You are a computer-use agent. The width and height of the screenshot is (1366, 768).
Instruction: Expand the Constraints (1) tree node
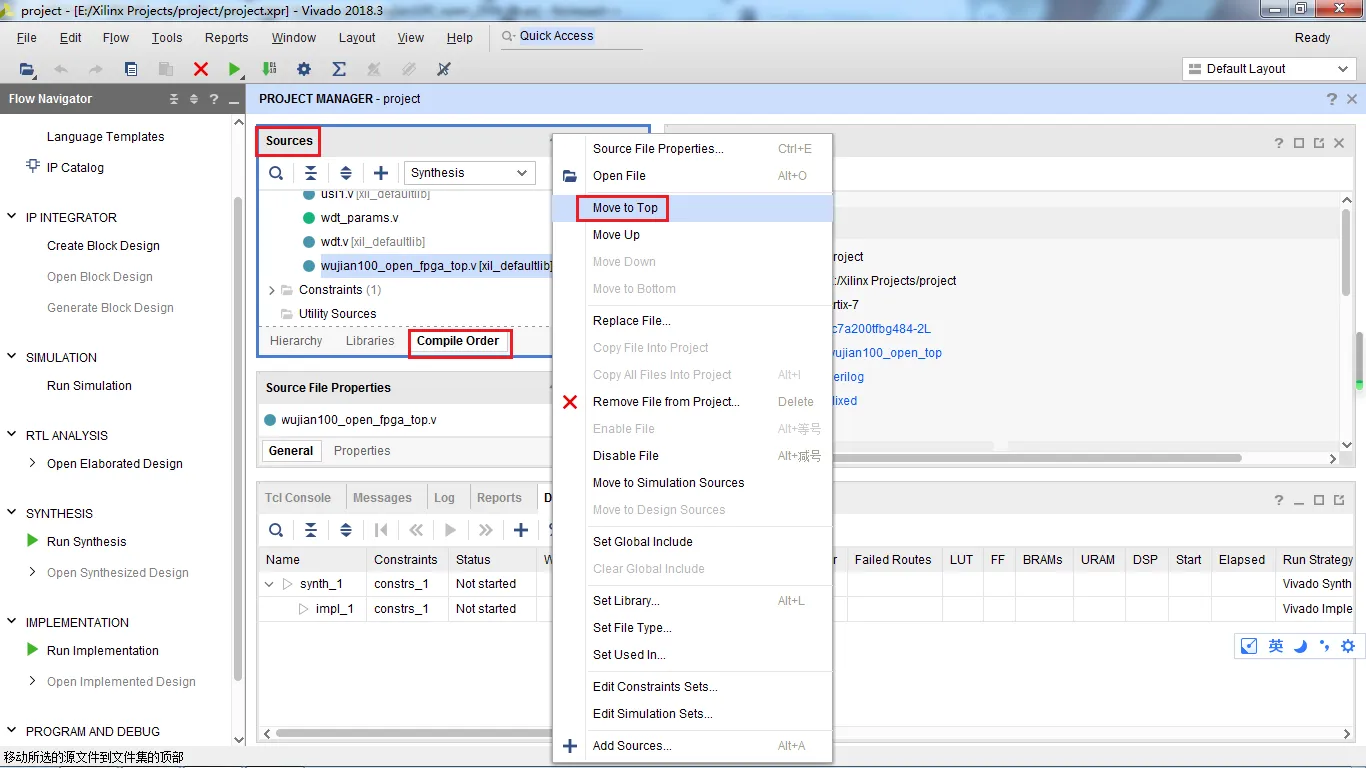tap(272, 290)
